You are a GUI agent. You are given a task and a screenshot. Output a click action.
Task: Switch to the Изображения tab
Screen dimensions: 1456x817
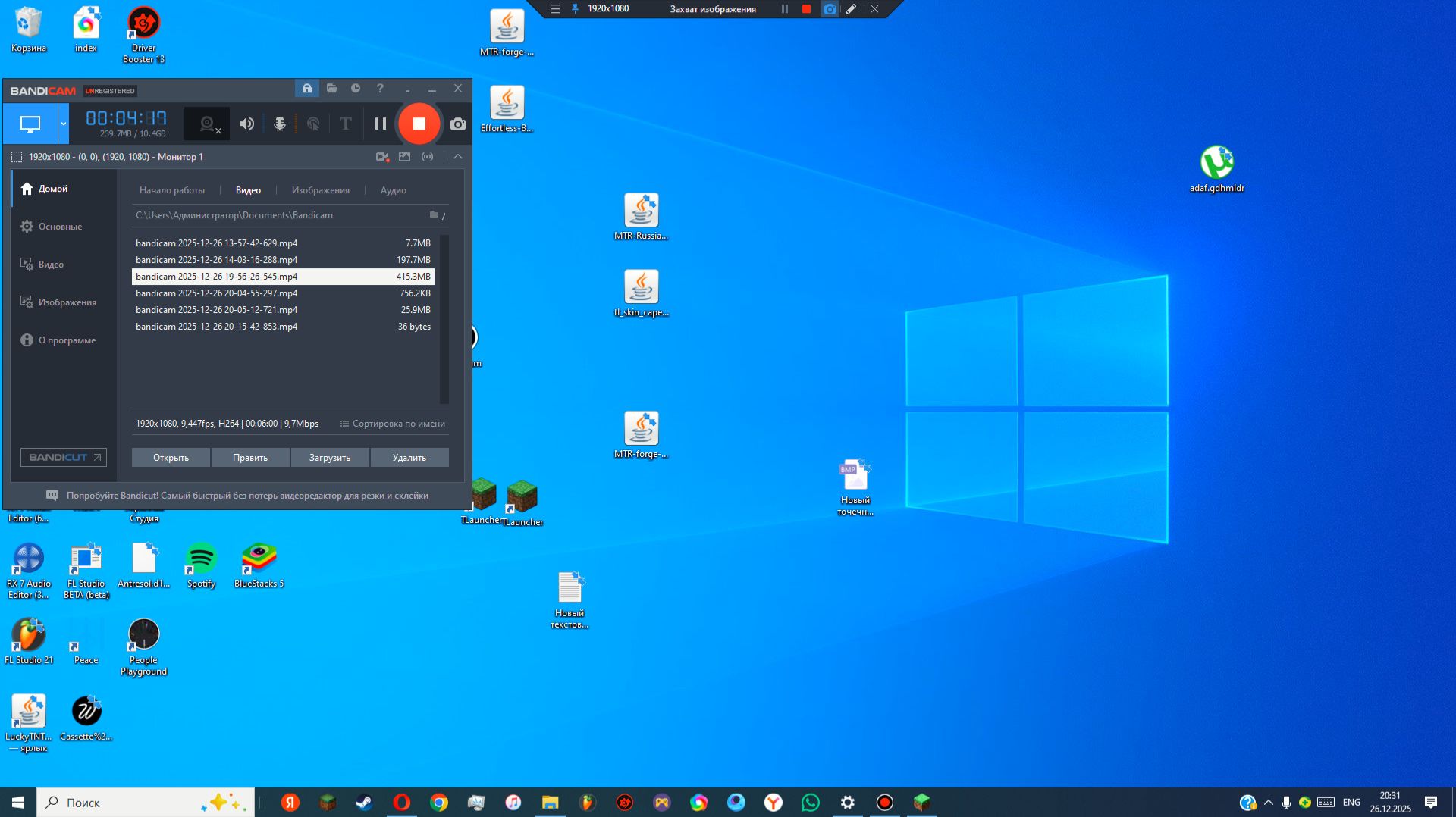pos(320,190)
